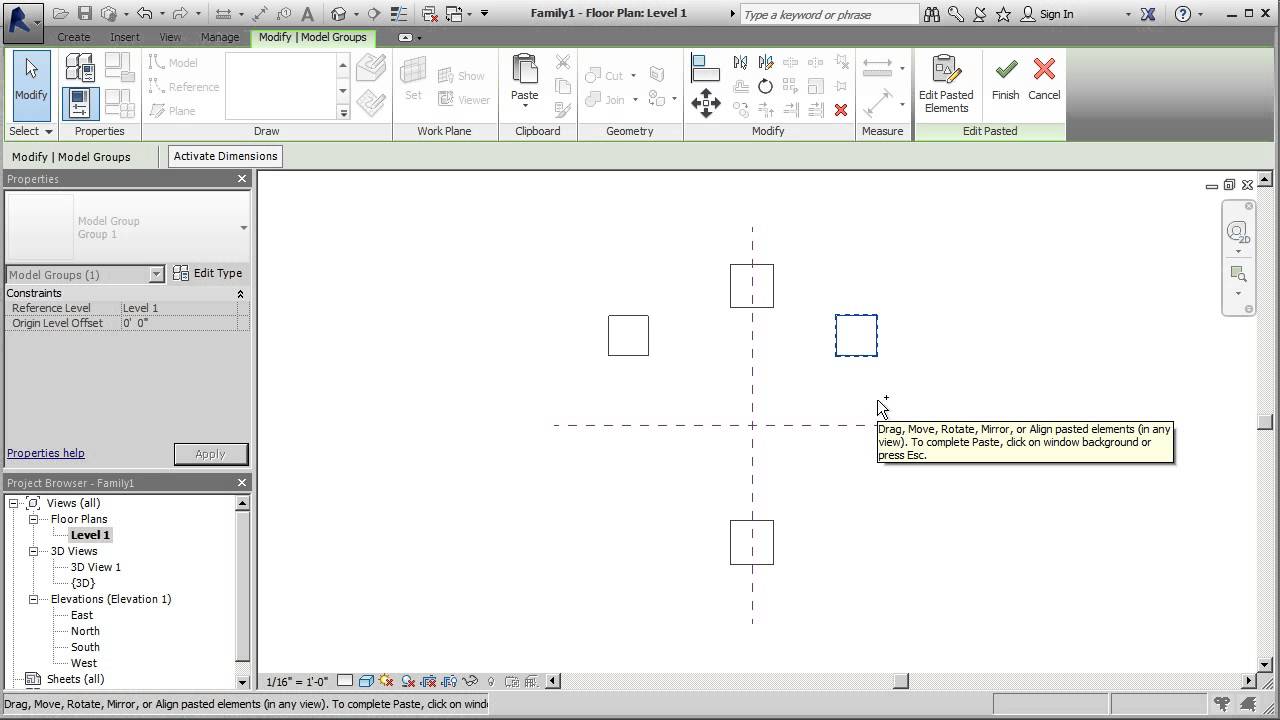Screen dimensions: 1280x720
Task: Enable Temporary Hide/Isolate glasses icon
Action: pyautogui.click(x=470, y=681)
